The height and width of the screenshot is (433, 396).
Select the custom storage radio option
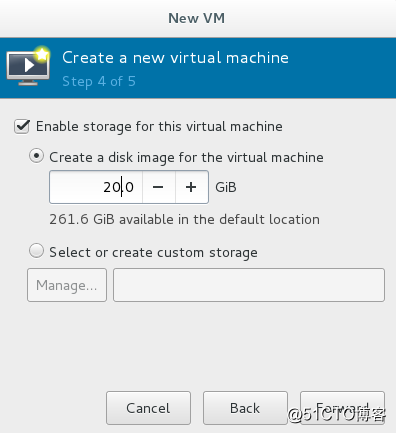coord(36,251)
